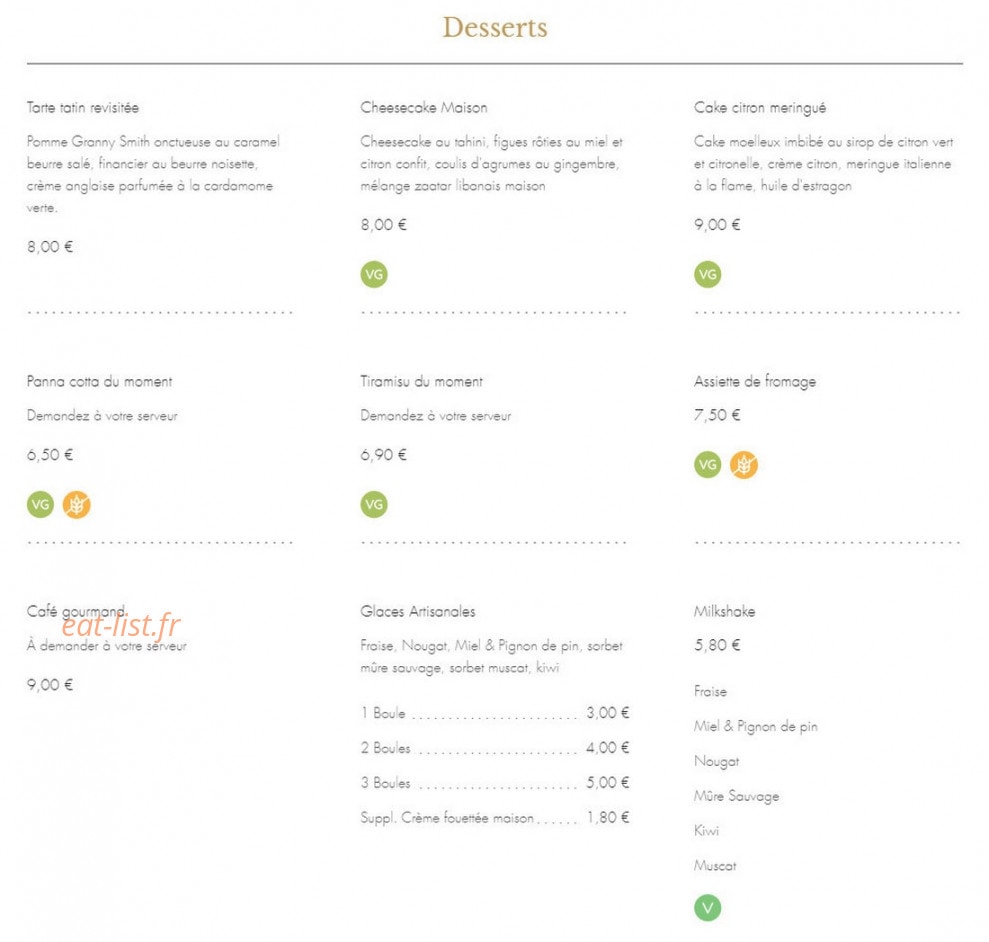
Task: Click the VG icon under Tiramisu du moment
Action: point(374,505)
